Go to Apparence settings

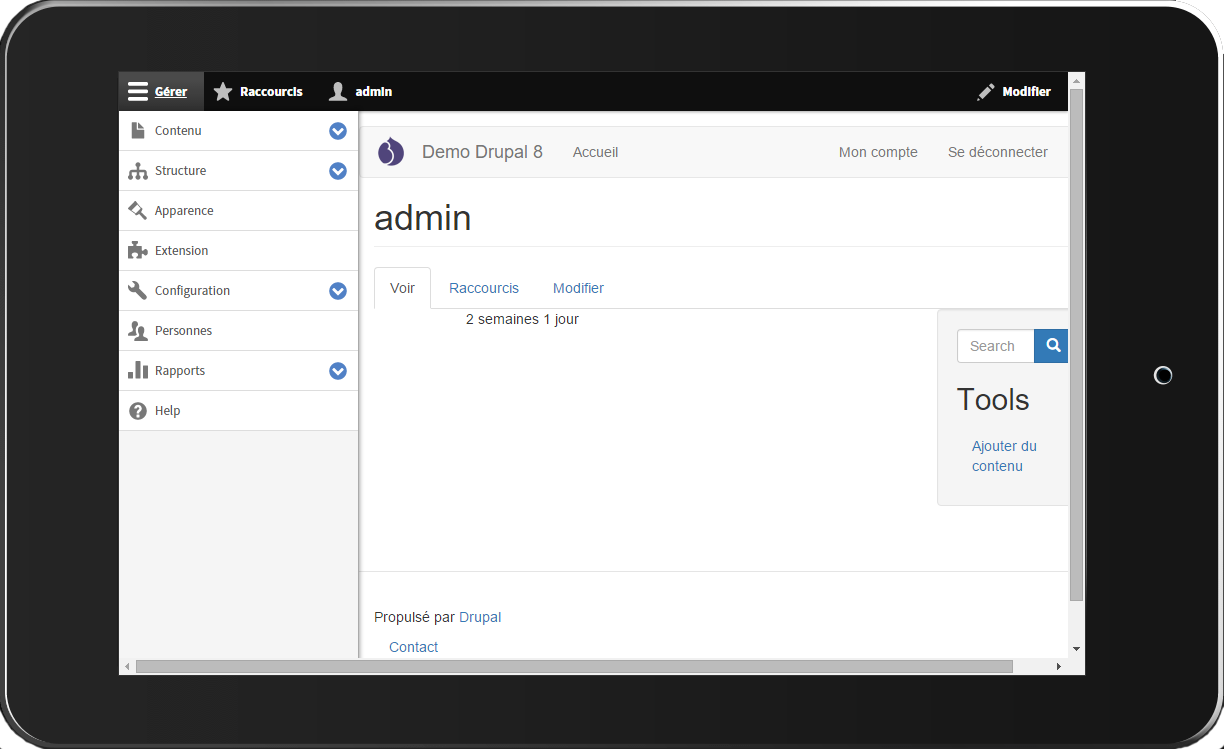point(184,211)
